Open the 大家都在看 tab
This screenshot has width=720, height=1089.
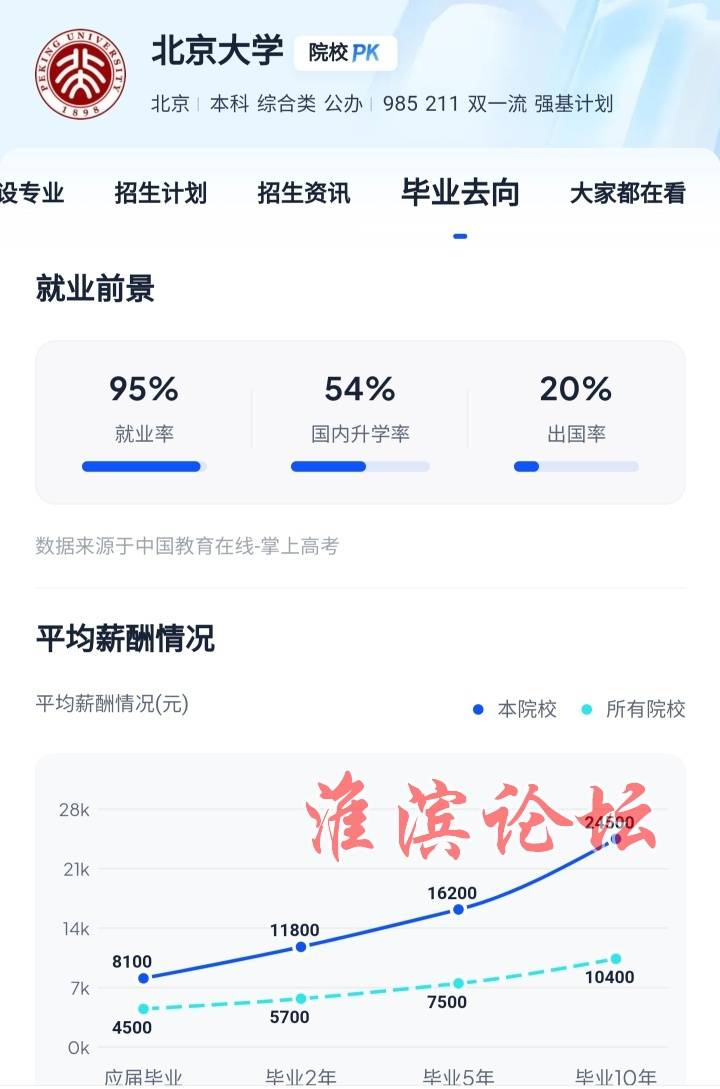(628, 192)
